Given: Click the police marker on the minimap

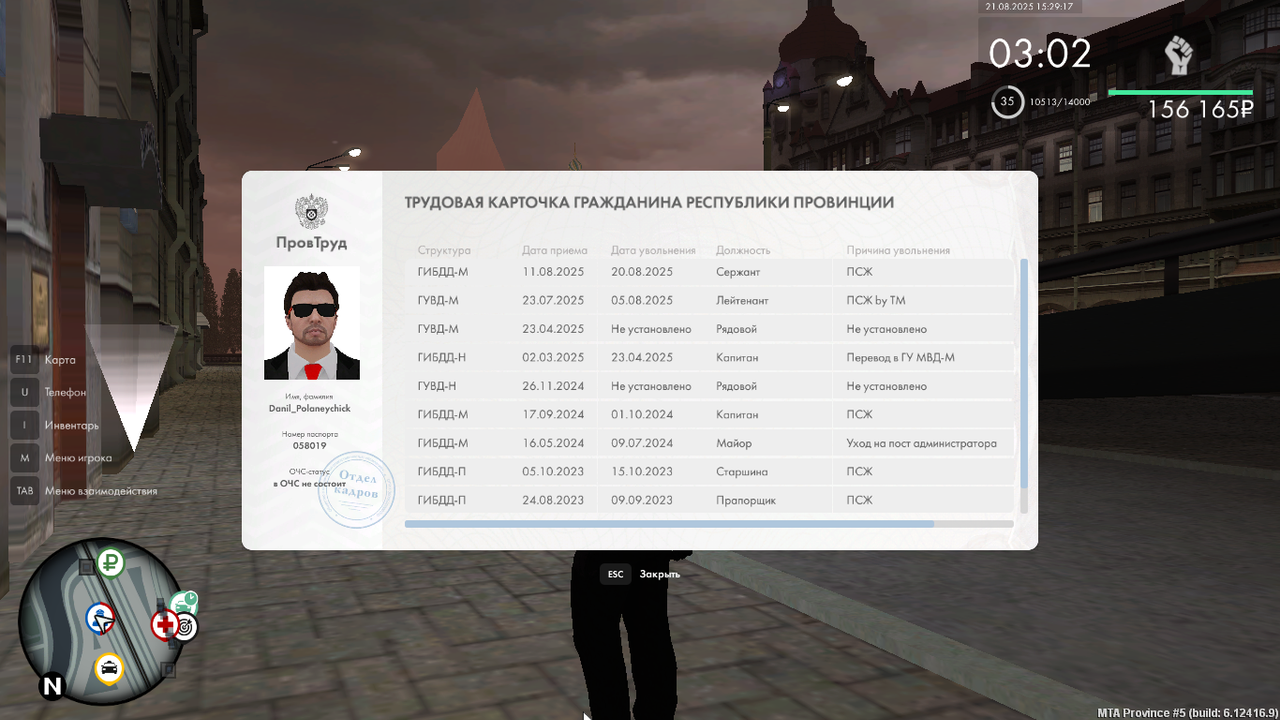Looking at the screenshot, I should tap(99, 619).
